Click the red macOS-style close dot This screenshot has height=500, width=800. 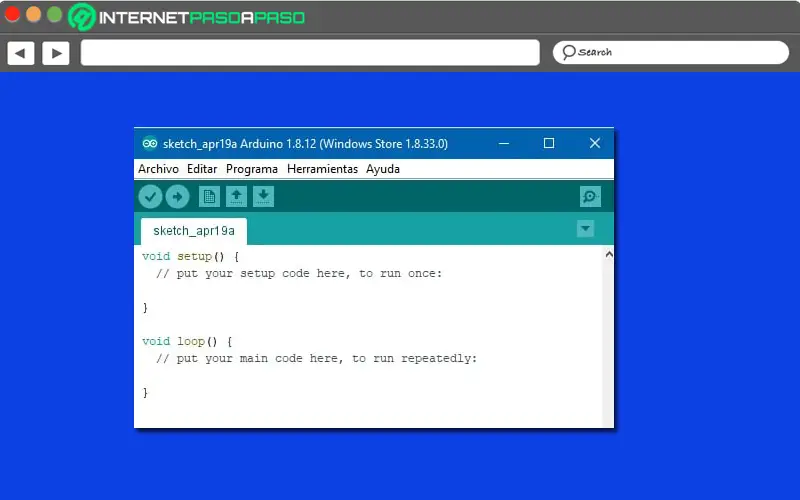click(x=12, y=14)
